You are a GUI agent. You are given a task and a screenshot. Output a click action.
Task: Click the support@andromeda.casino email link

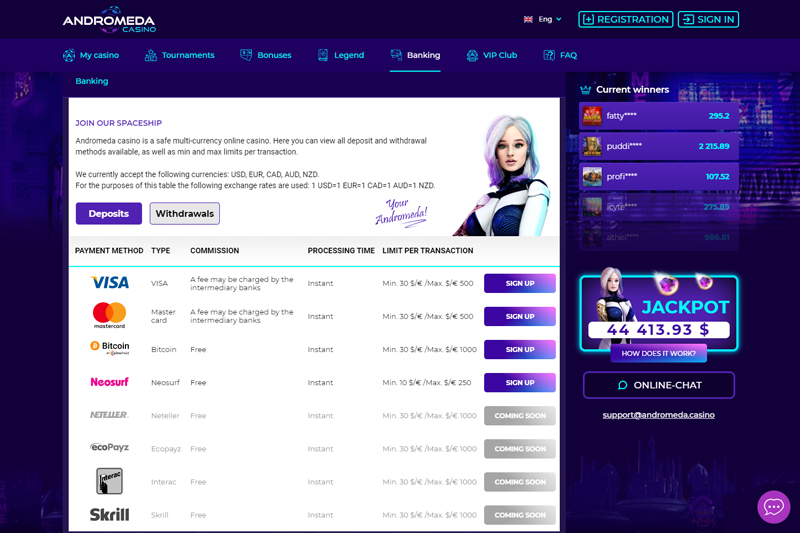(x=659, y=415)
